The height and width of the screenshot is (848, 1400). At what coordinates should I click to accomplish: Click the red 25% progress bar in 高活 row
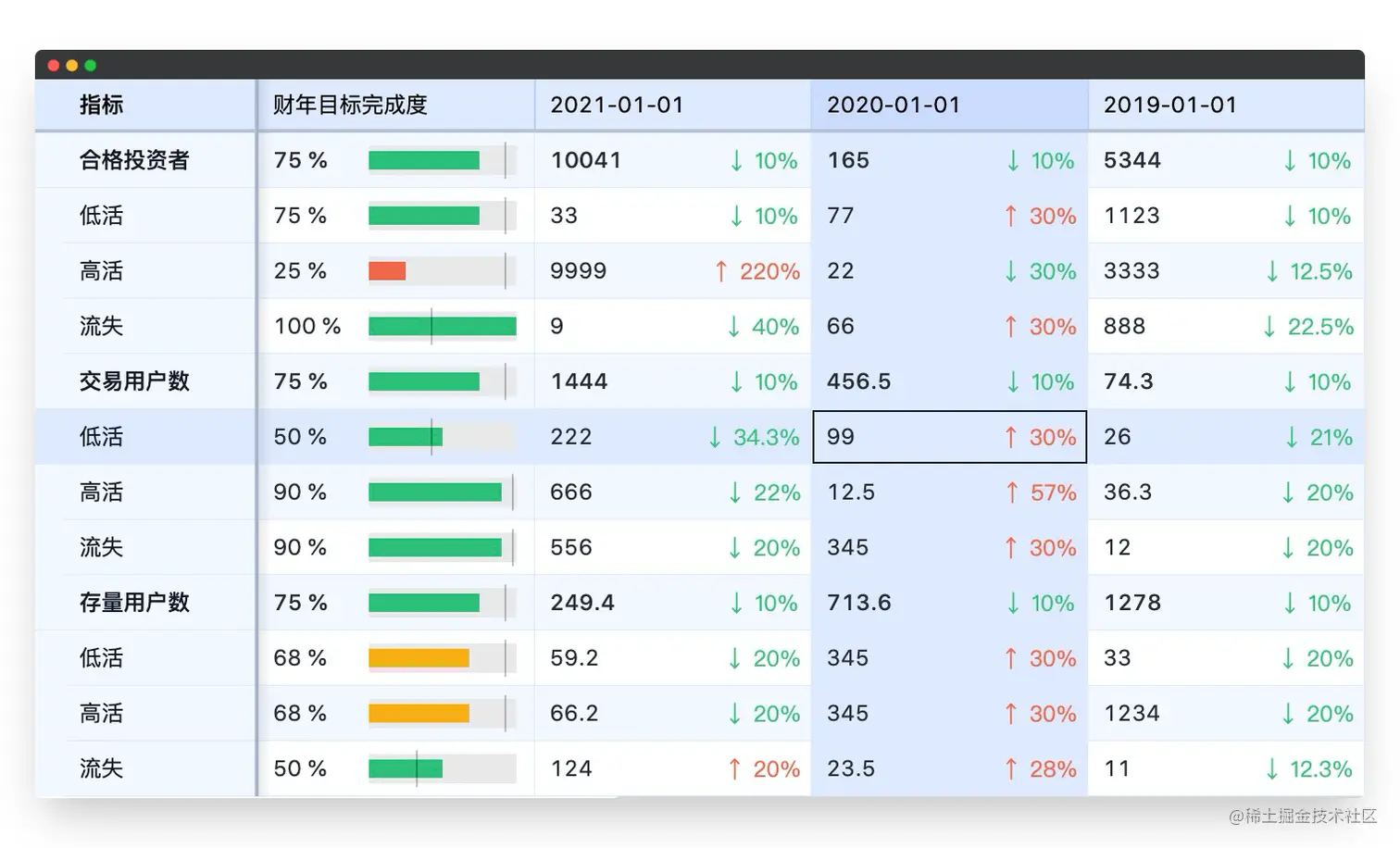(387, 271)
